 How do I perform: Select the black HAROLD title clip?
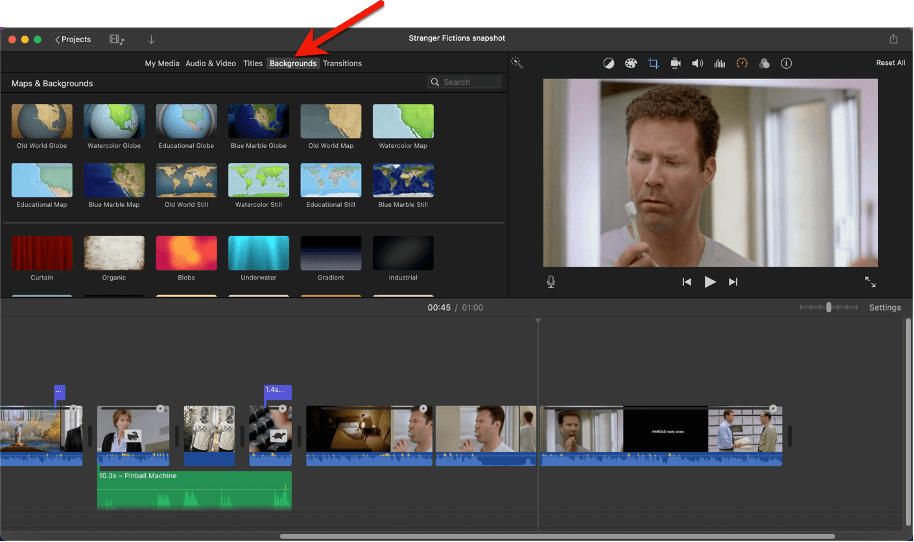tap(666, 430)
